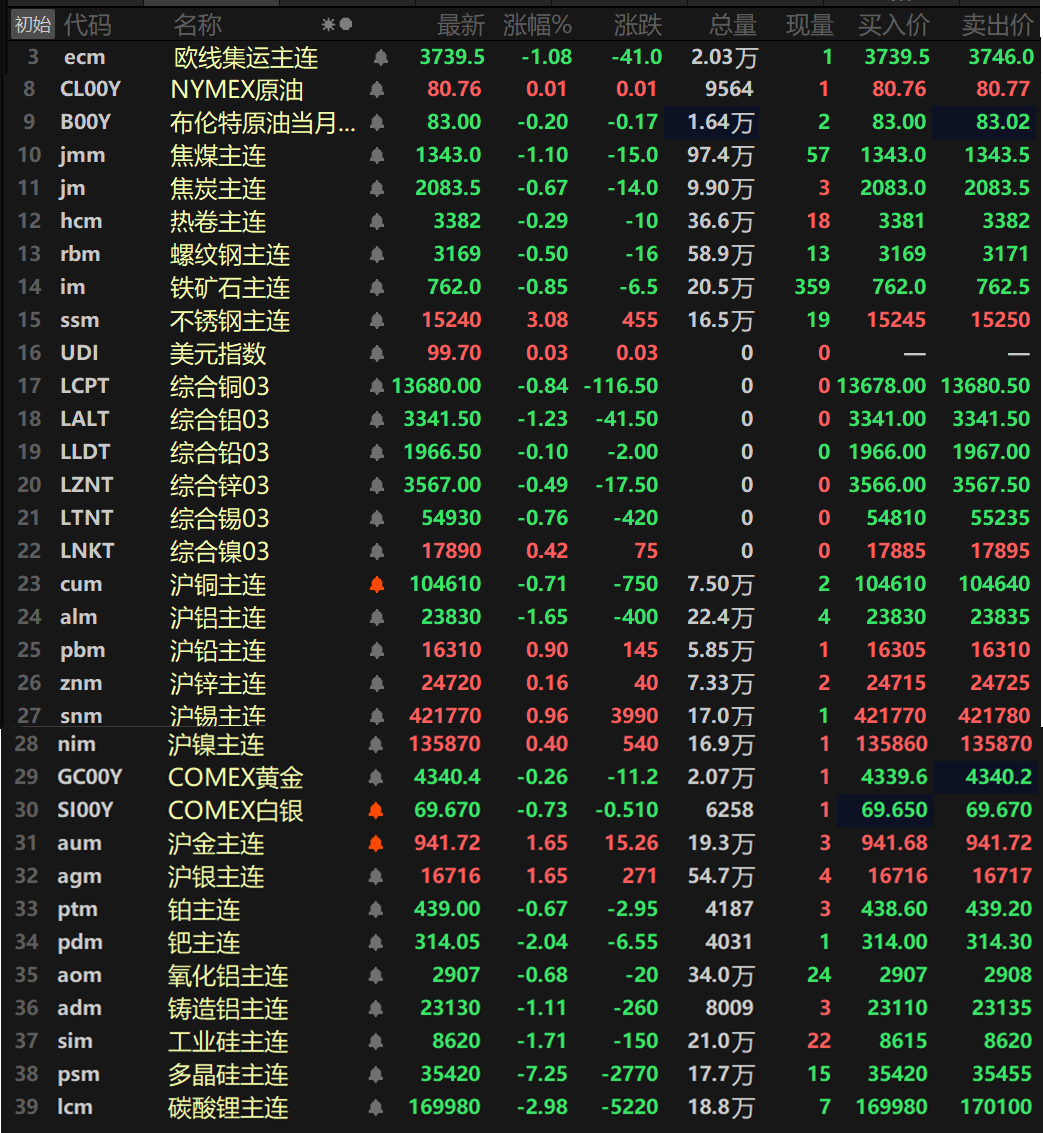Click the bell next to 铁矿石主连
The width and height of the screenshot is (1043, 1133).
[x=377, y=288]
